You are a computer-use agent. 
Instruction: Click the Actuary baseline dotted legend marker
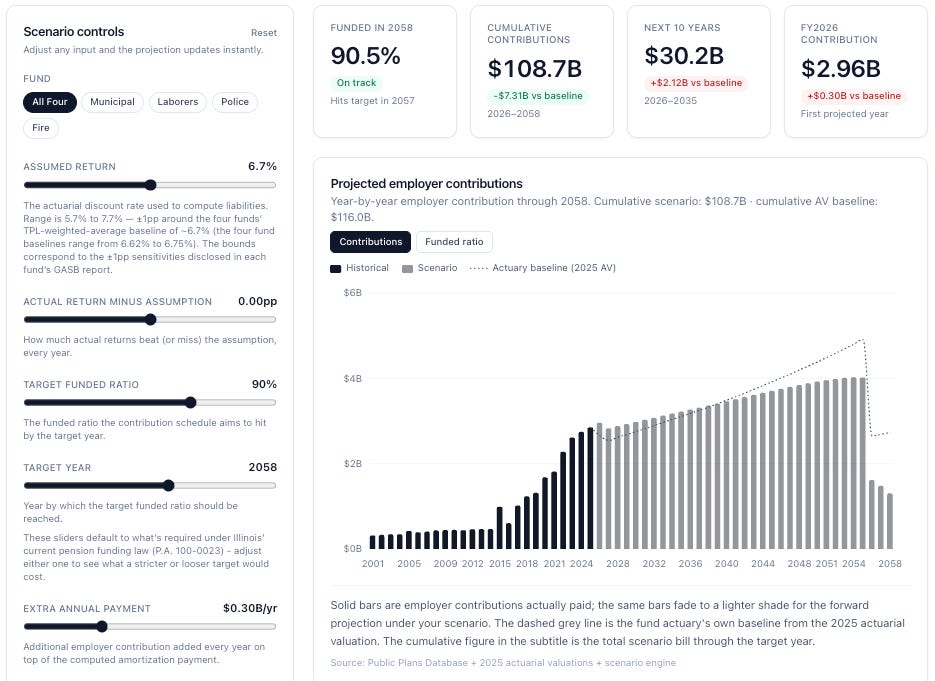pyautogui.click(x=478, y=268)
